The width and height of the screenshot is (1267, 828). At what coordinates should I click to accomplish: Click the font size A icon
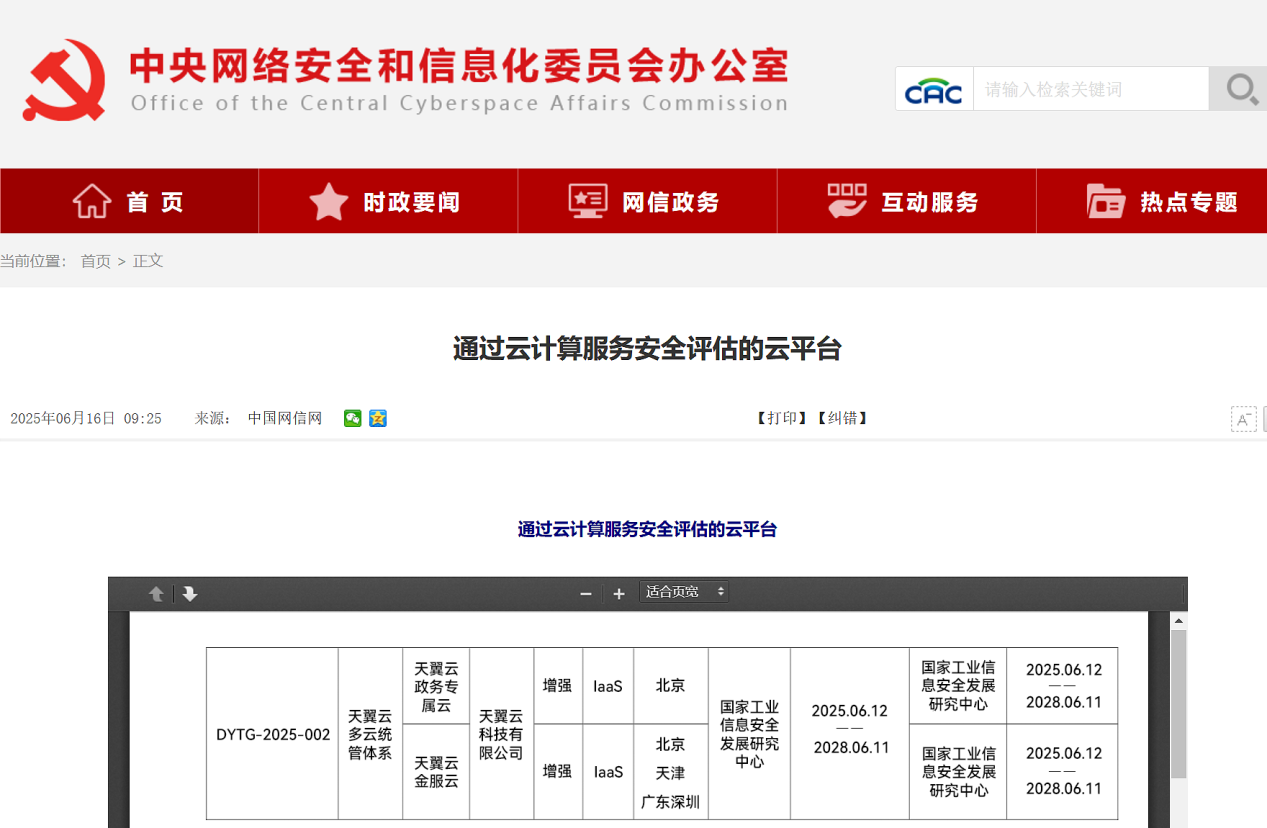pyautogui.click(x=1243, y=419)
